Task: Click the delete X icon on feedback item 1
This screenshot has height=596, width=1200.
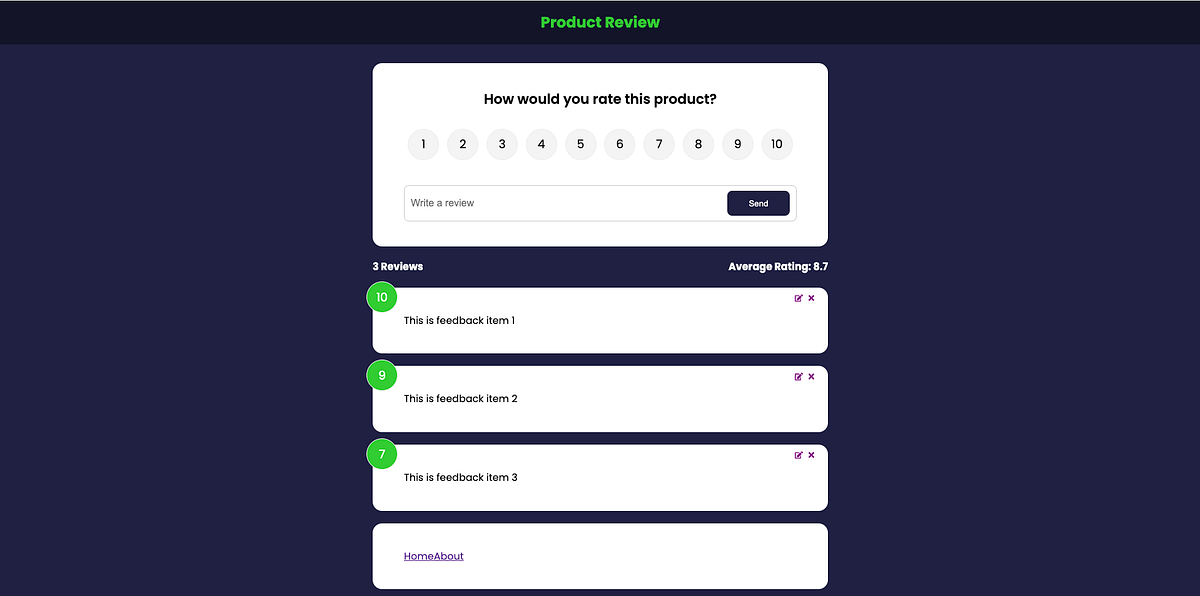Action: (811, 297)
